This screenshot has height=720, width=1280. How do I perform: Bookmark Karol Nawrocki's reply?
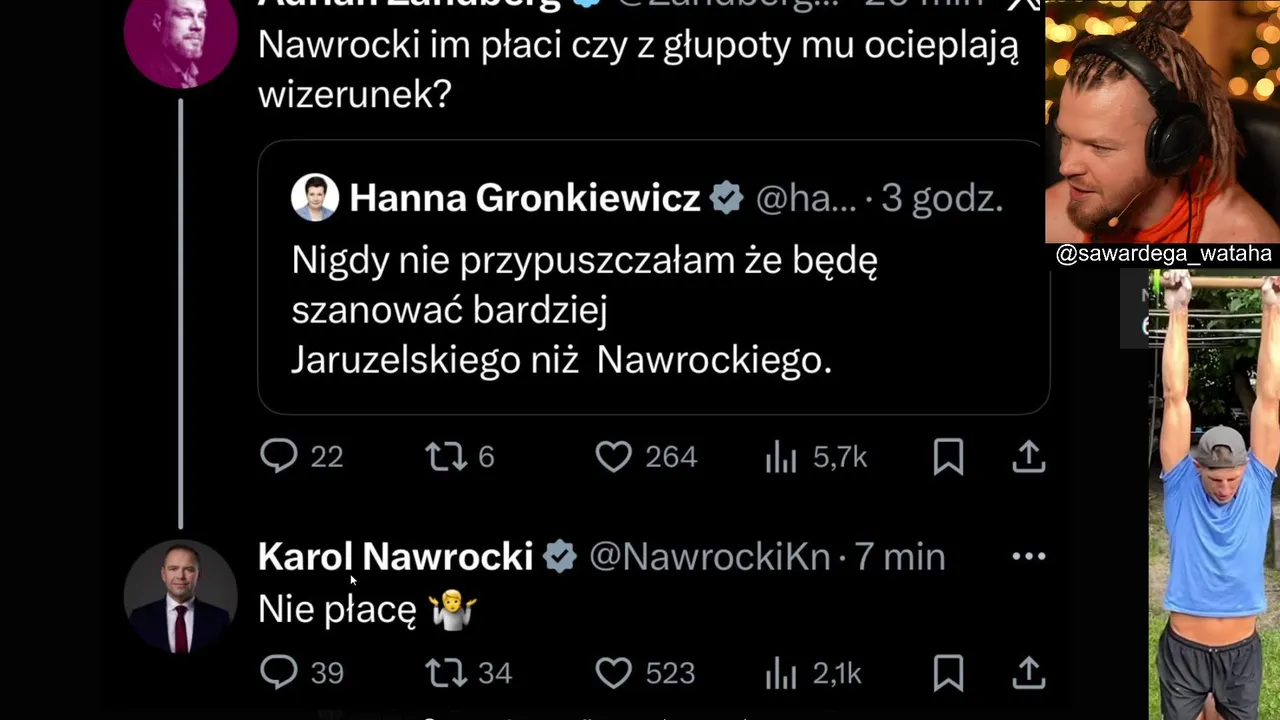pyautogui.click(x=948, y=673)
